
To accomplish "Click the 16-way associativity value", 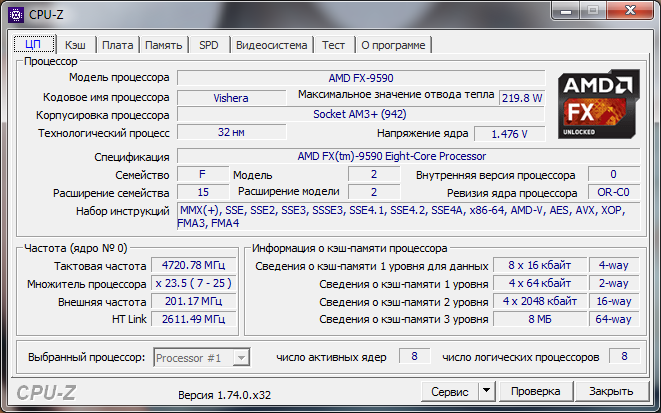I will click(x=614, y=301).
